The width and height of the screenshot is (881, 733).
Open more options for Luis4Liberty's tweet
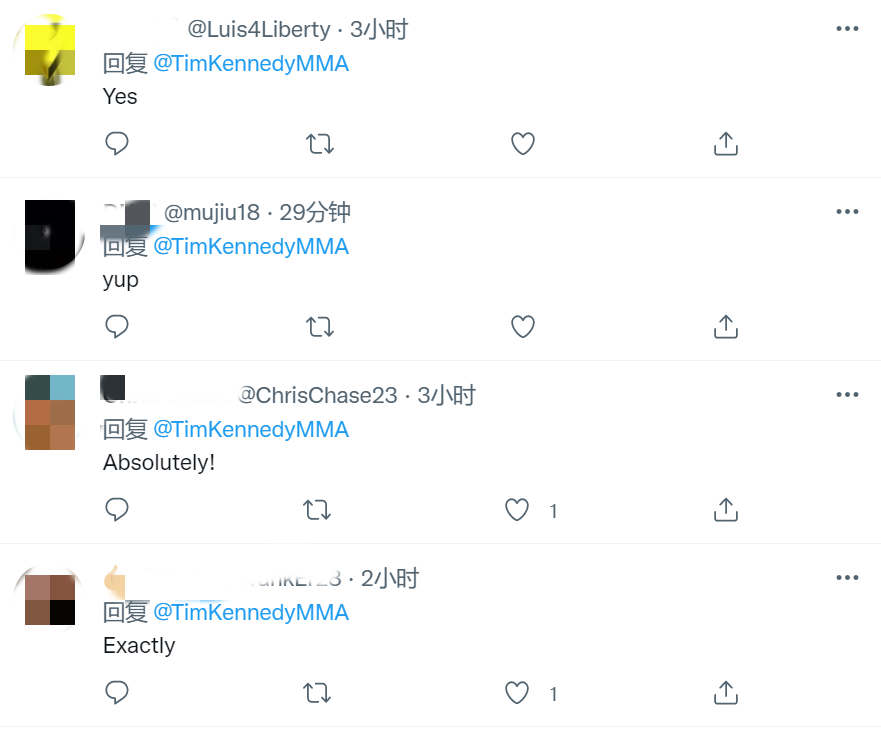click(847, 29)
